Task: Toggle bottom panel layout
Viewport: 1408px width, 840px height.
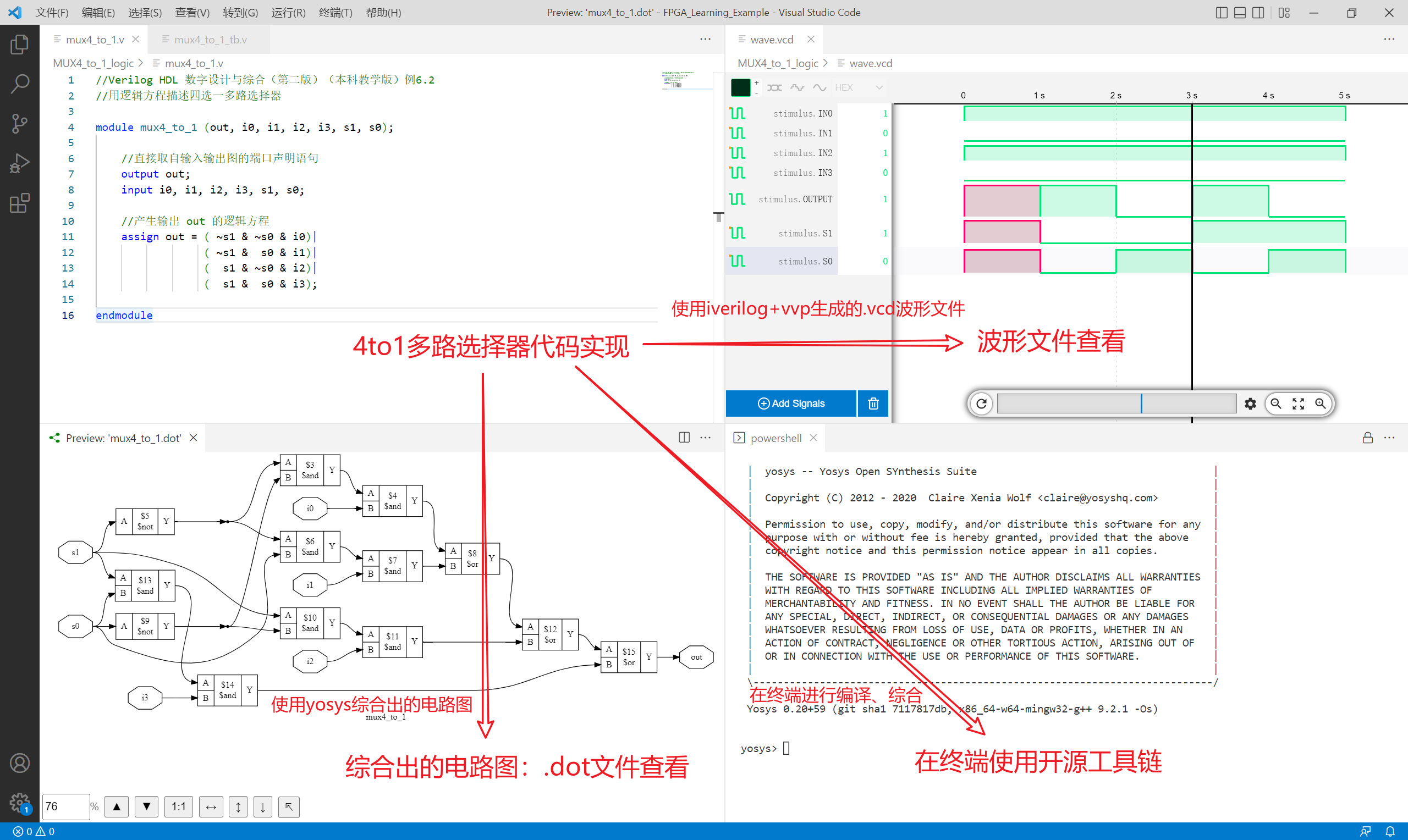Action: pyautogui.click(x=1239, y=13)
